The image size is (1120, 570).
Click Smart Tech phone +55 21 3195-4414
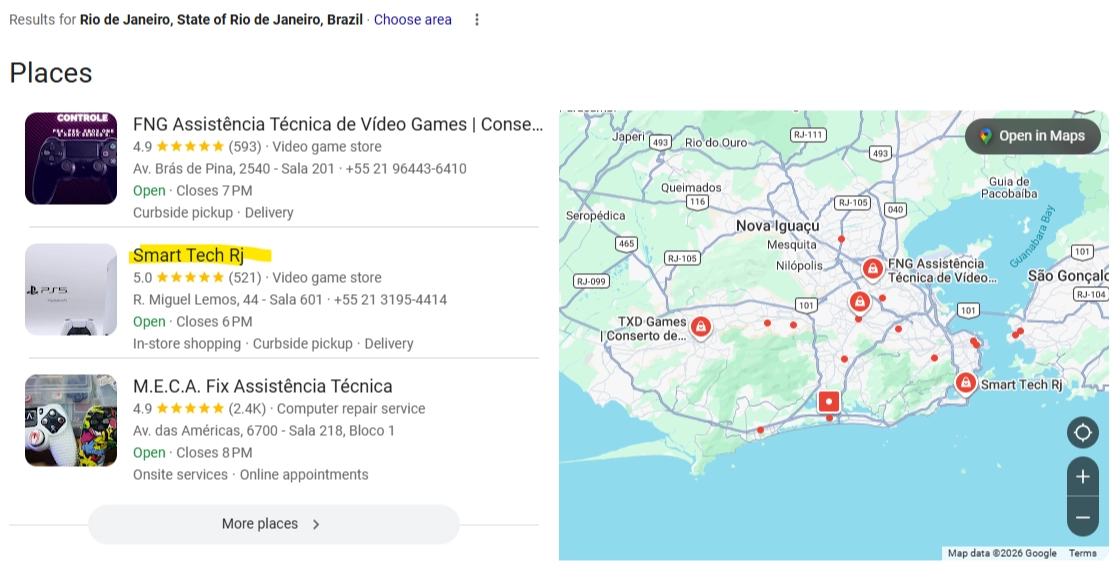pos(390,300)
